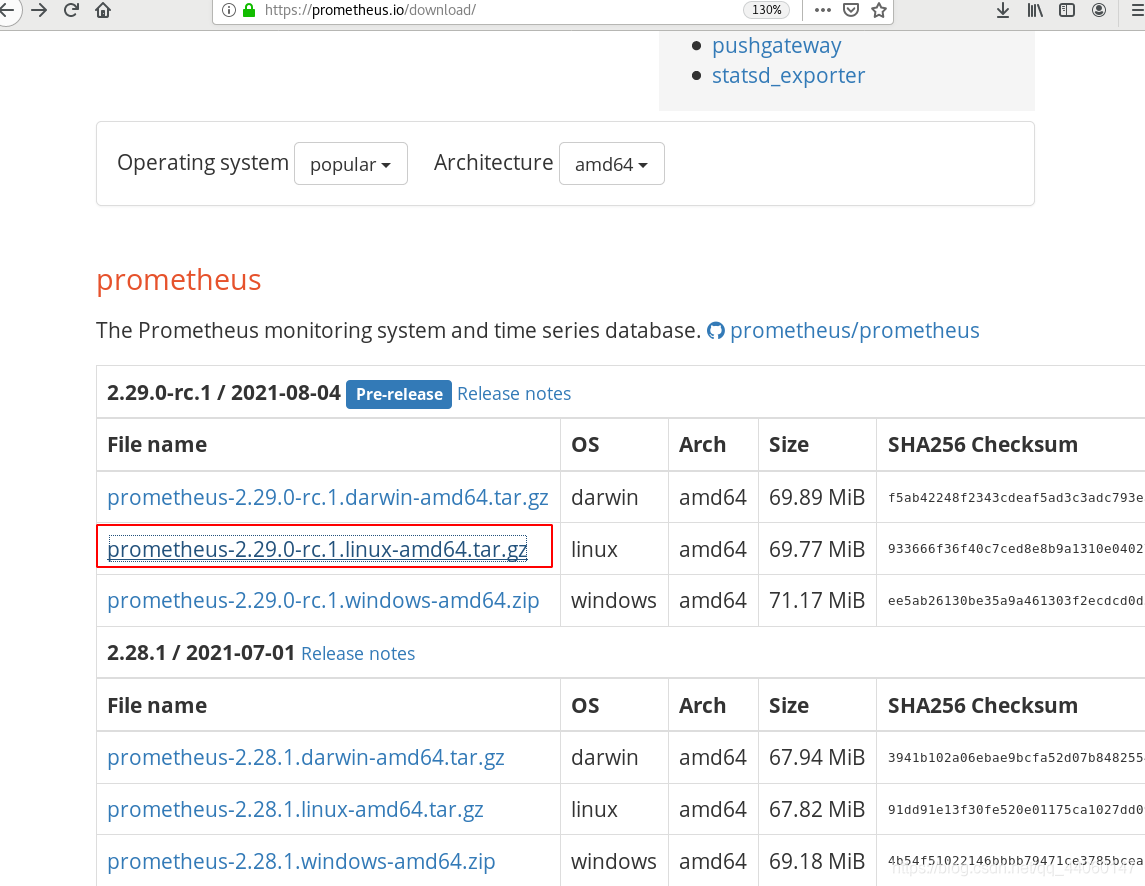
Task: Open the Architecture amd64 dropdown
Action: (612, 164)
